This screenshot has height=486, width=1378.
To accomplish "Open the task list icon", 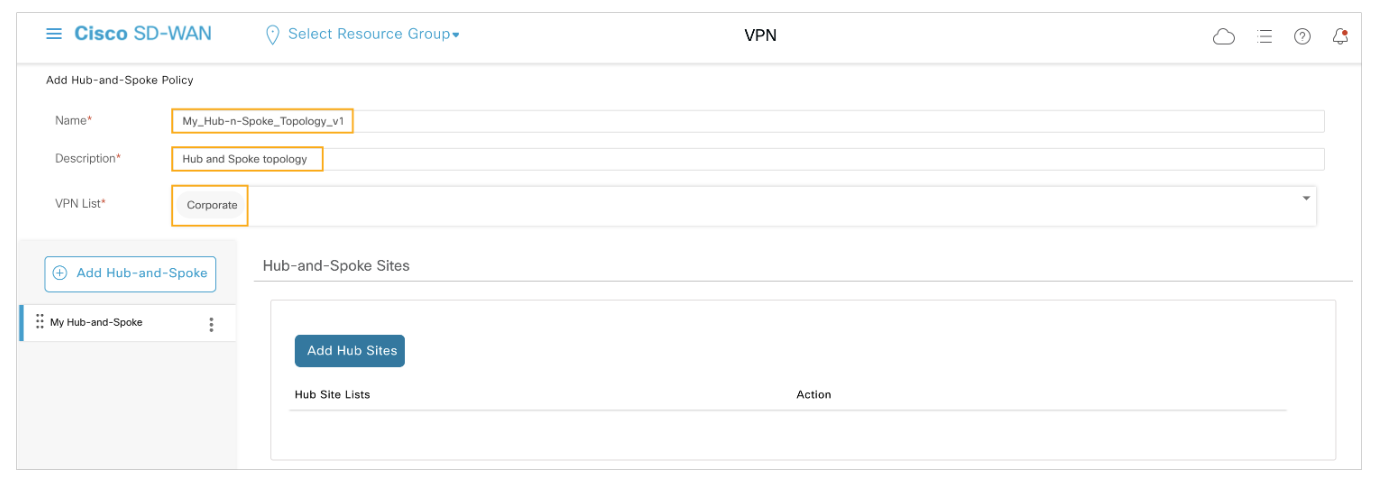I will point(1264,36).
